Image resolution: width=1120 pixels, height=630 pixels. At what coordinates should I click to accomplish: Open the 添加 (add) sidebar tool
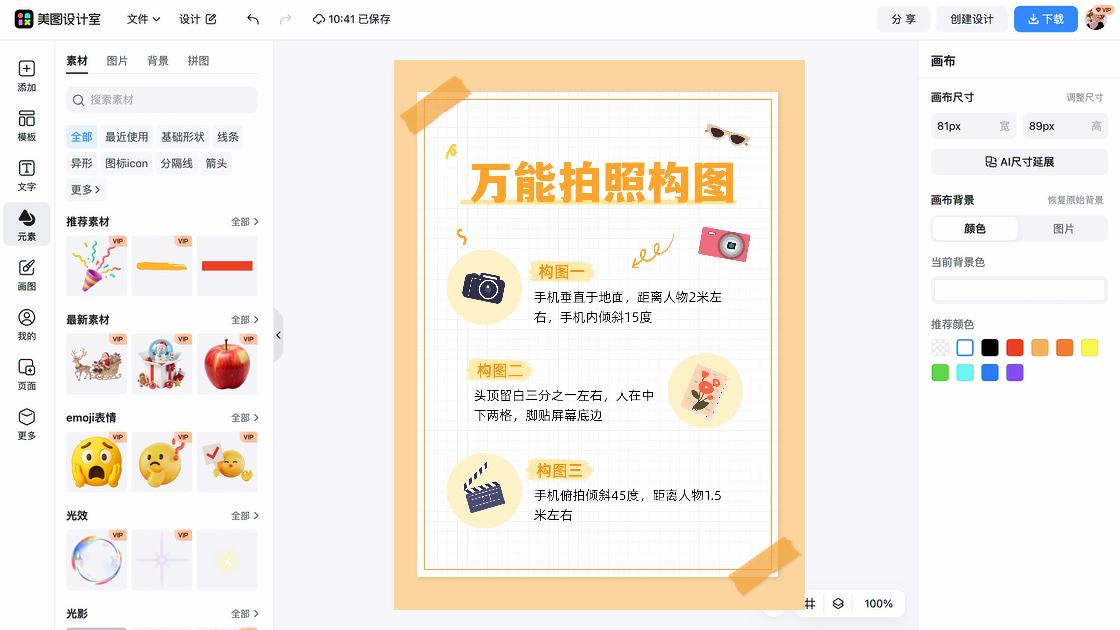point(26,76)
